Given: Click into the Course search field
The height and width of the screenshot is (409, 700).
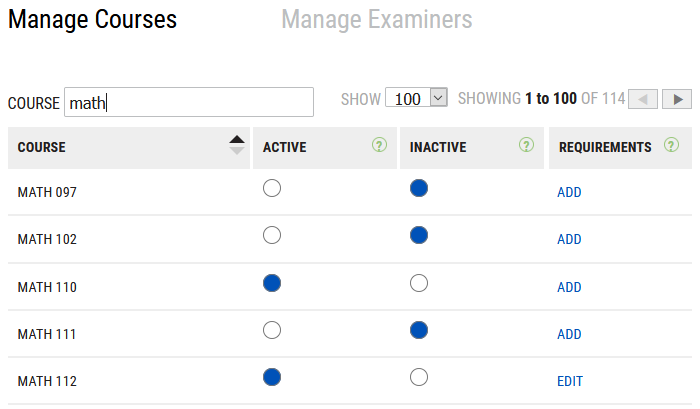Looking at the screenshot, I should click(189, 102).
